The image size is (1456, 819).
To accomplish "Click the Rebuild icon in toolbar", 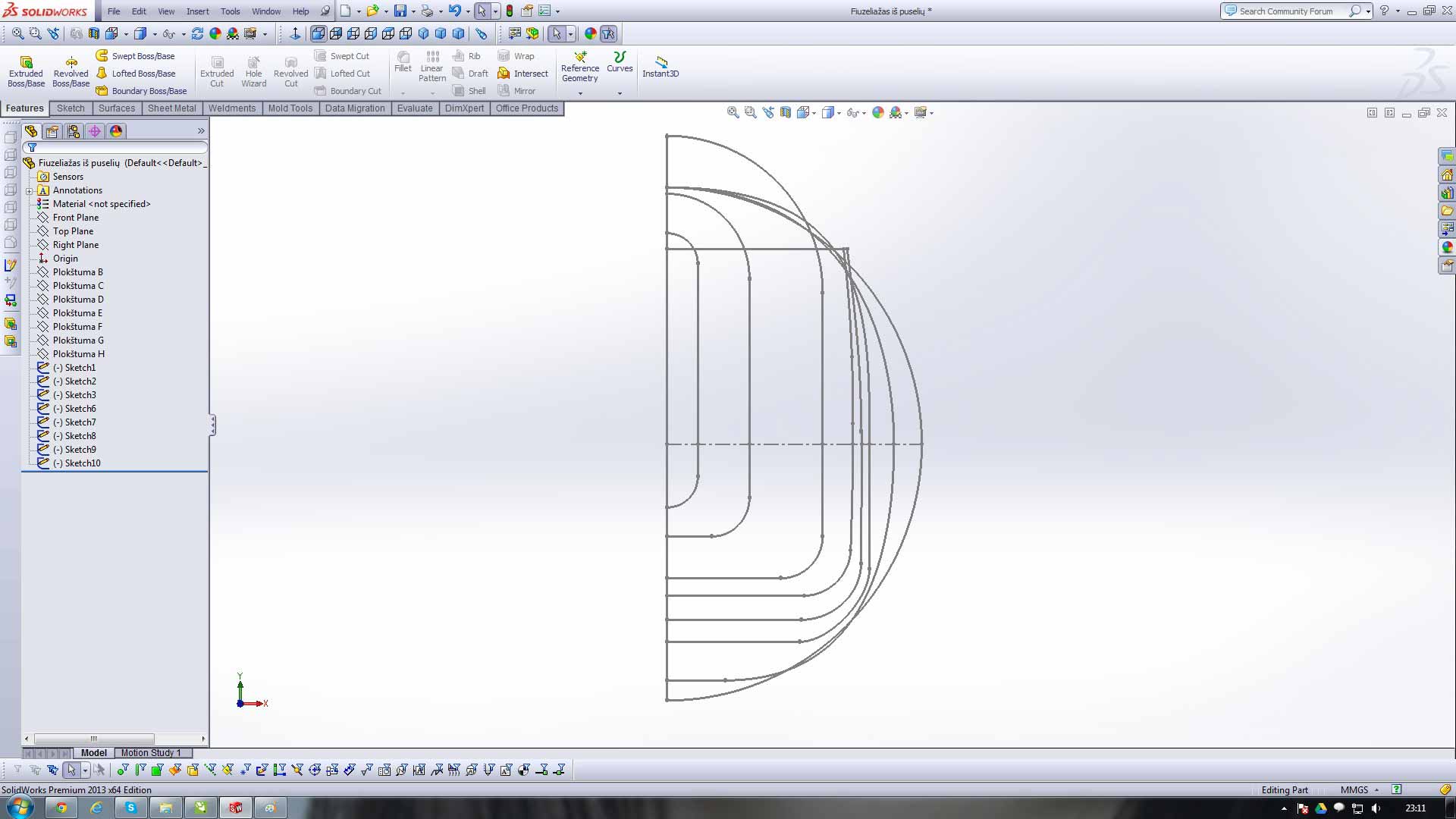I will point(510,11).
